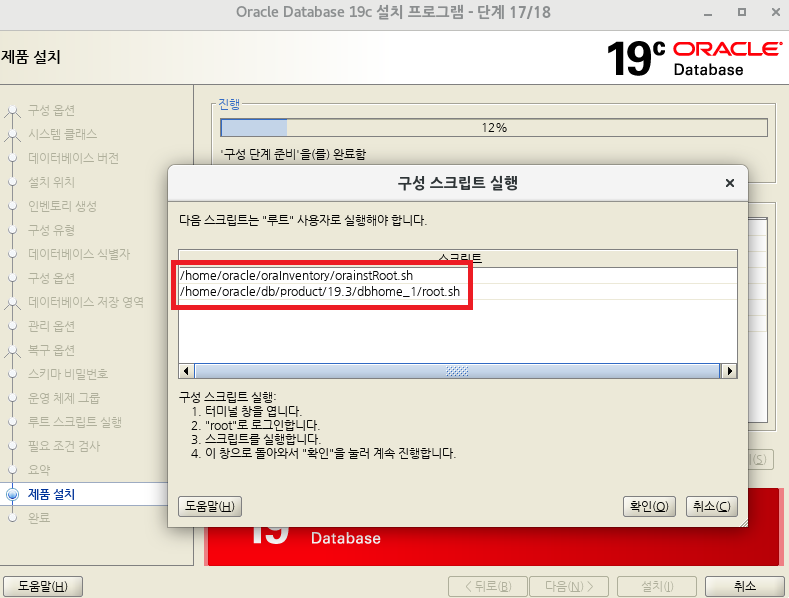Select the 시스템 클래스 step
This screenshot has width=789, height=598.
[x=62, y=134]
